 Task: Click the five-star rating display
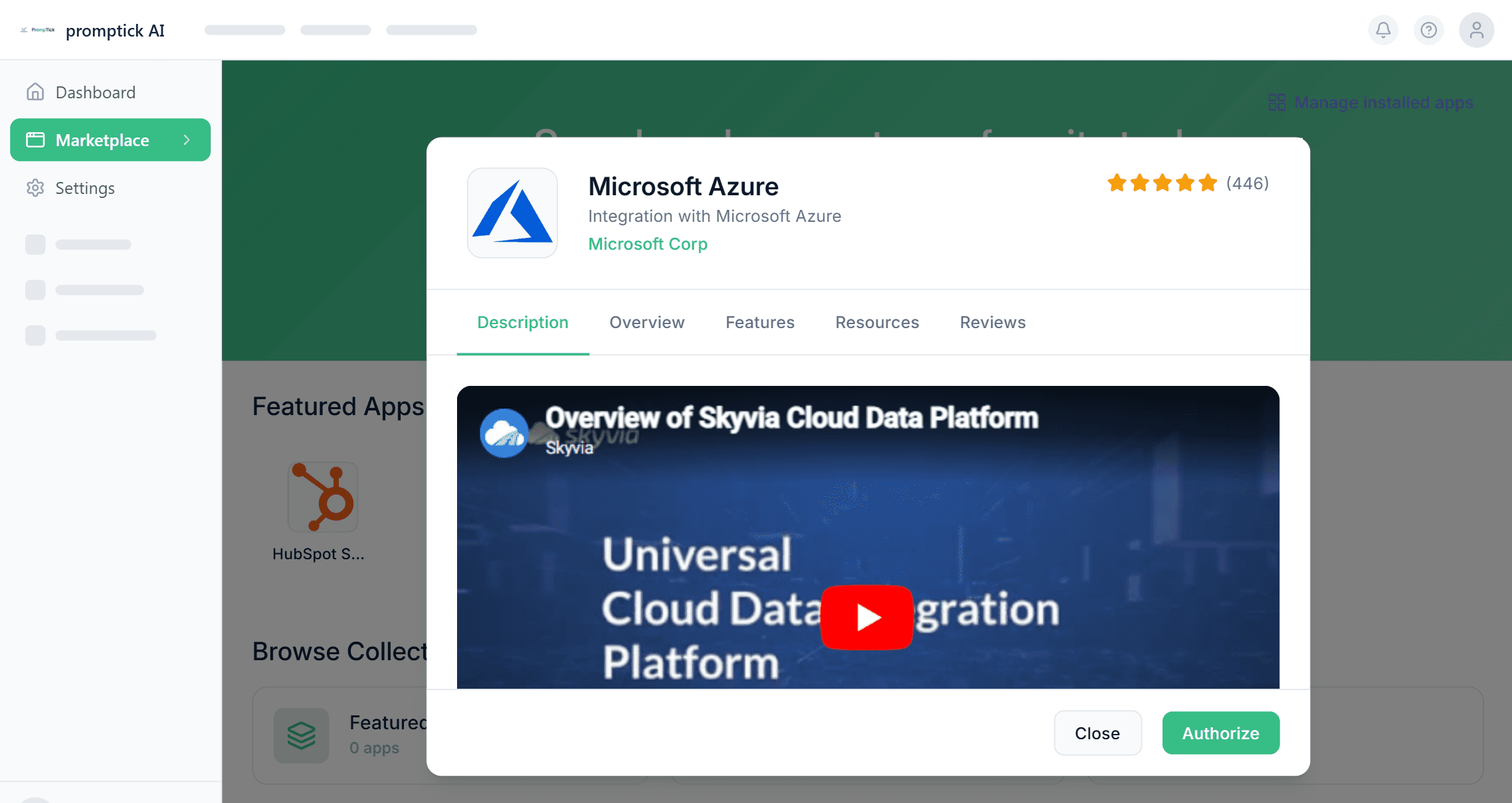tap(1162, 183)
